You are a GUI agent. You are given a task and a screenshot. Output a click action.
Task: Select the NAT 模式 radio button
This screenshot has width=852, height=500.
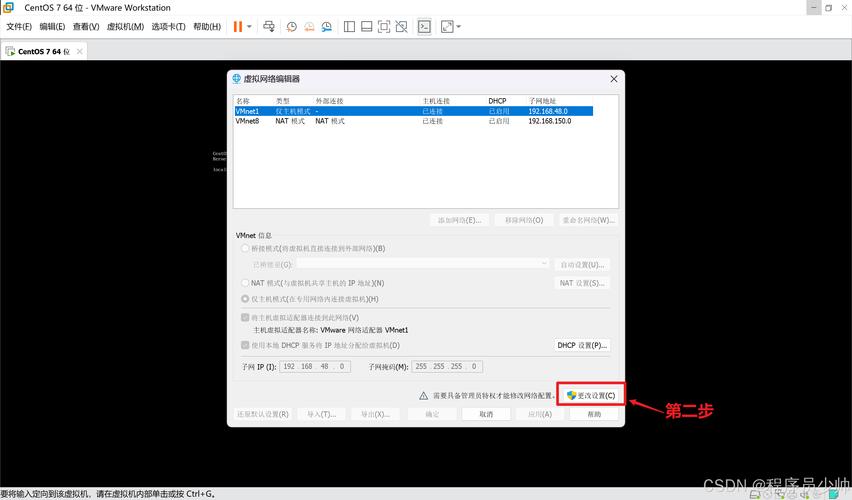point(245,283)
